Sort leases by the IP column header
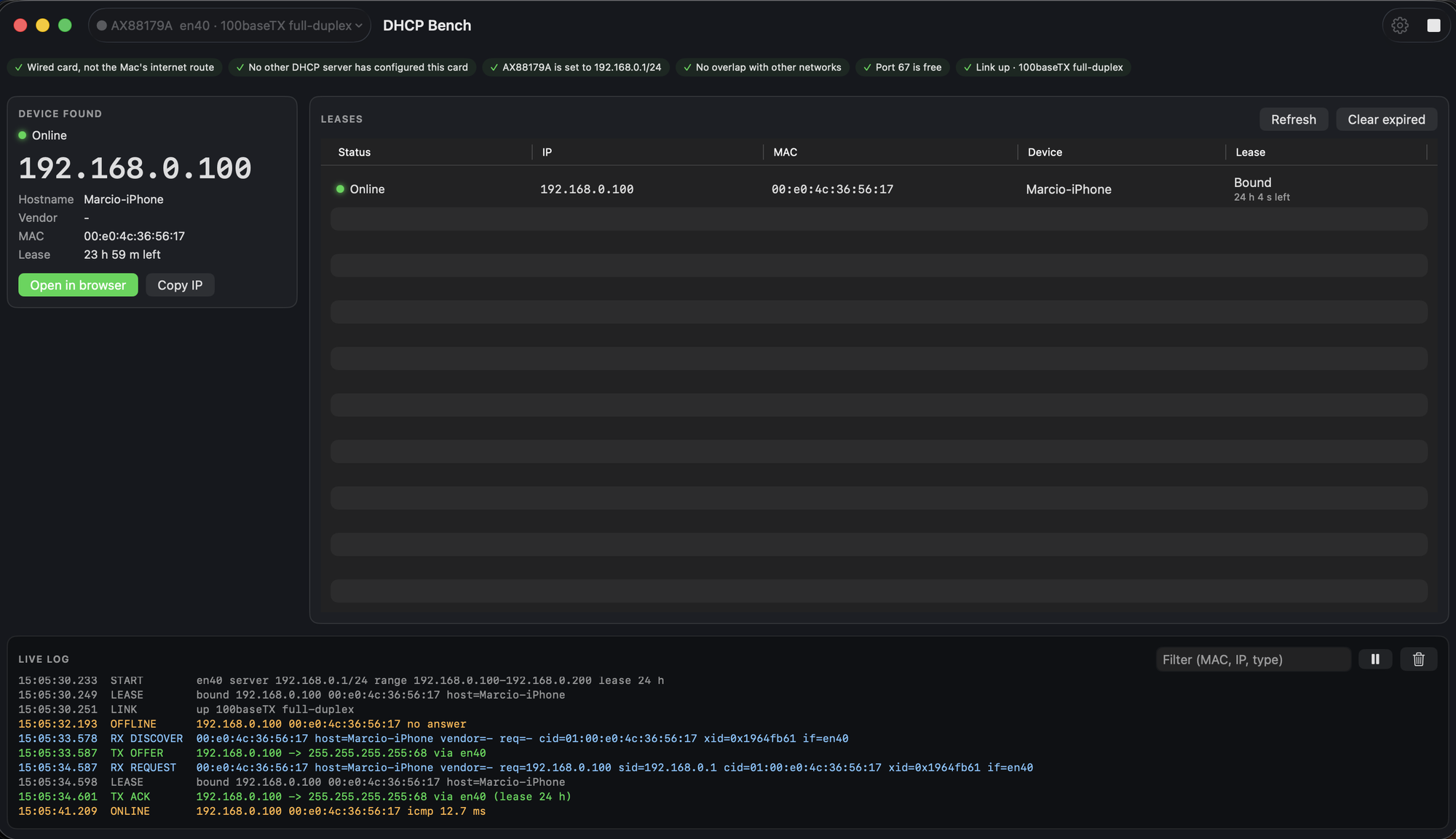 547,152
